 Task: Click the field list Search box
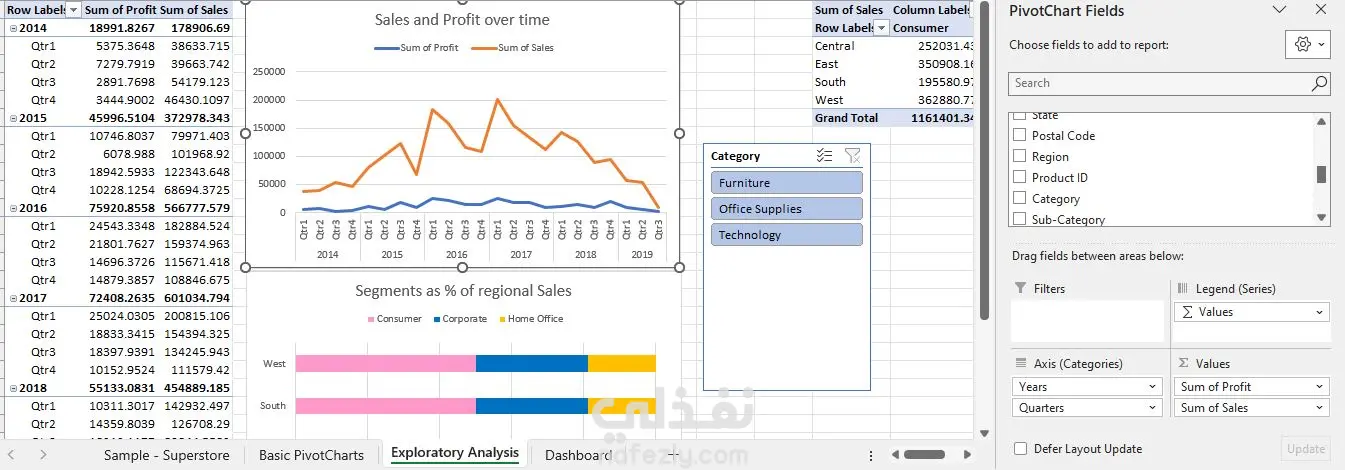tap(1158, 84)
